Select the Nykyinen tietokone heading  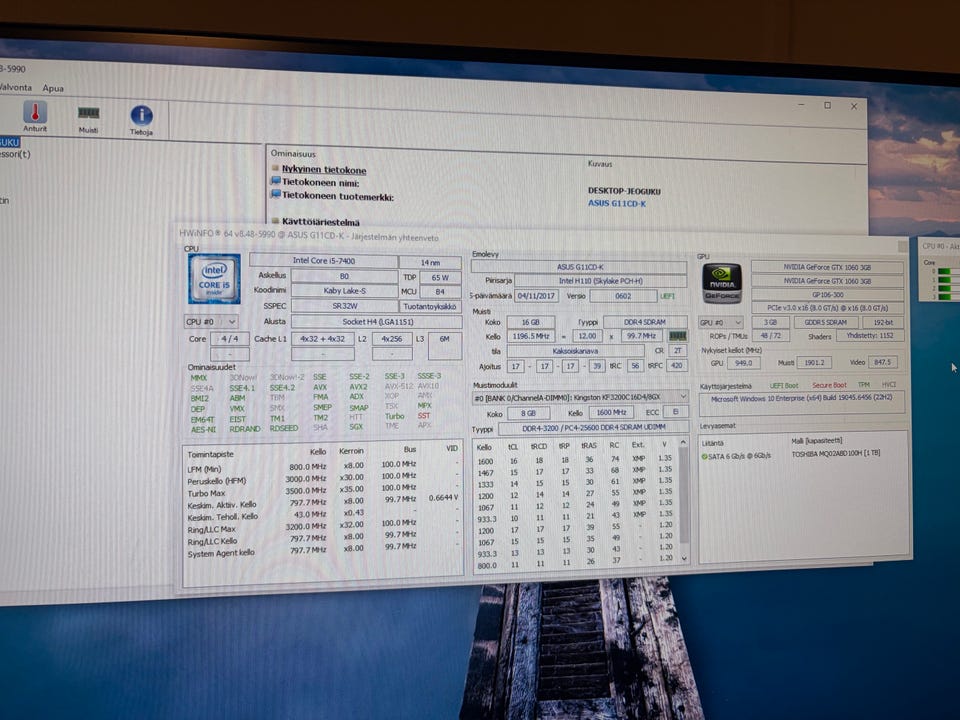click(324, 170)
